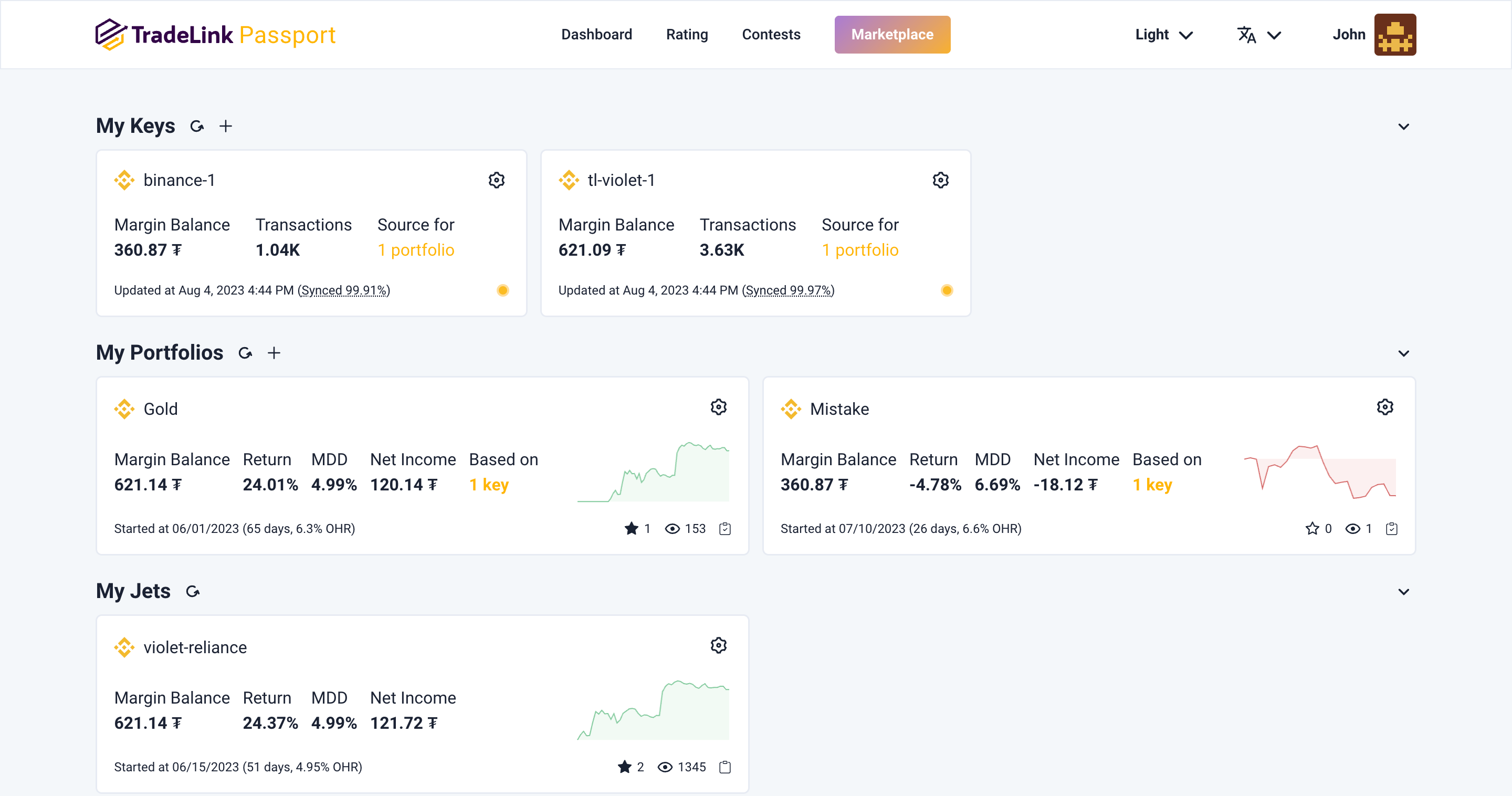Viewport: 1512px width, 796px height.
Task: Toggle favorite star on Mistake portfolio
Action: coord(1312,529)
